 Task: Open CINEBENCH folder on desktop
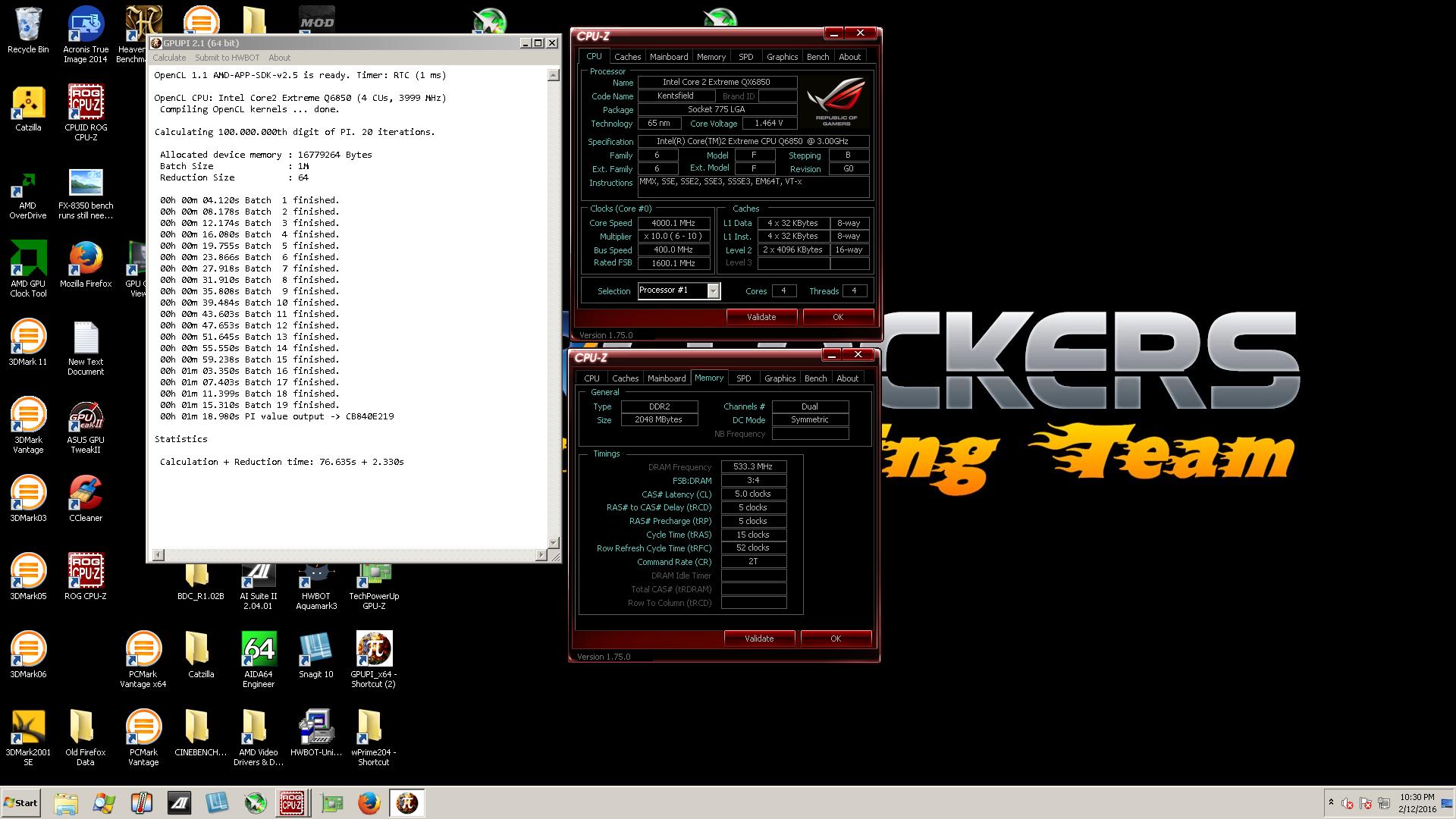click(201, 733)
